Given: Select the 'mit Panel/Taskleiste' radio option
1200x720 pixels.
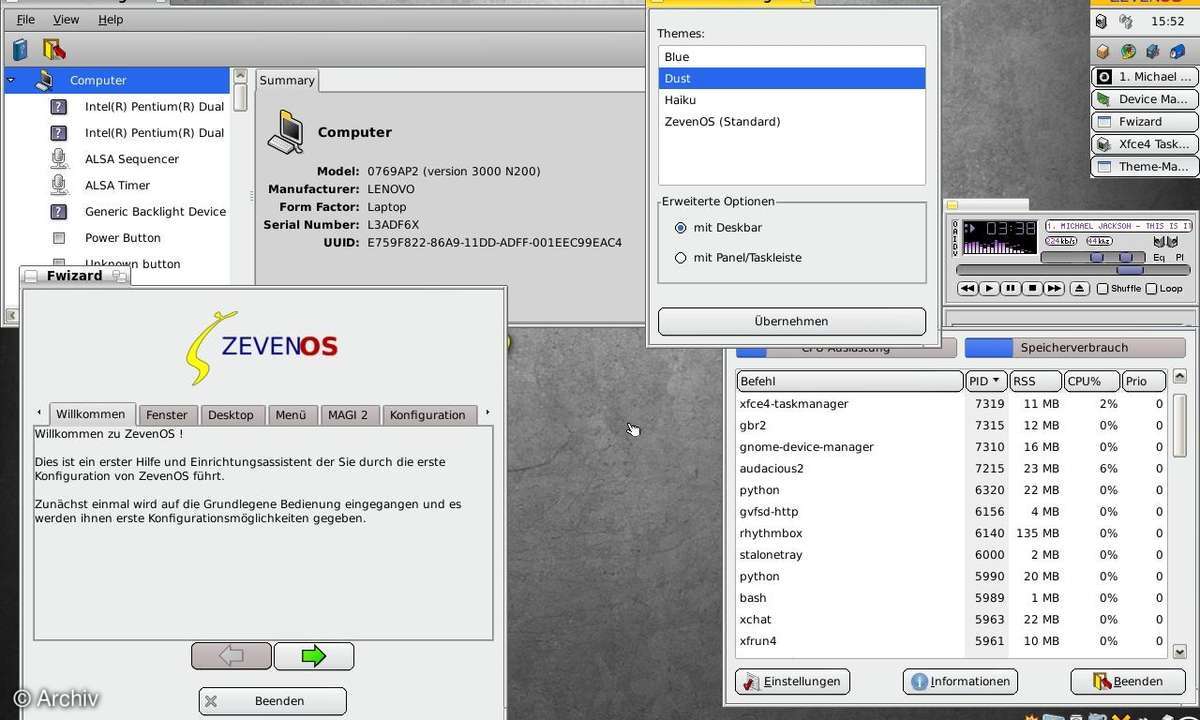Looking at the screenshot, I should [x=681, y=258].
